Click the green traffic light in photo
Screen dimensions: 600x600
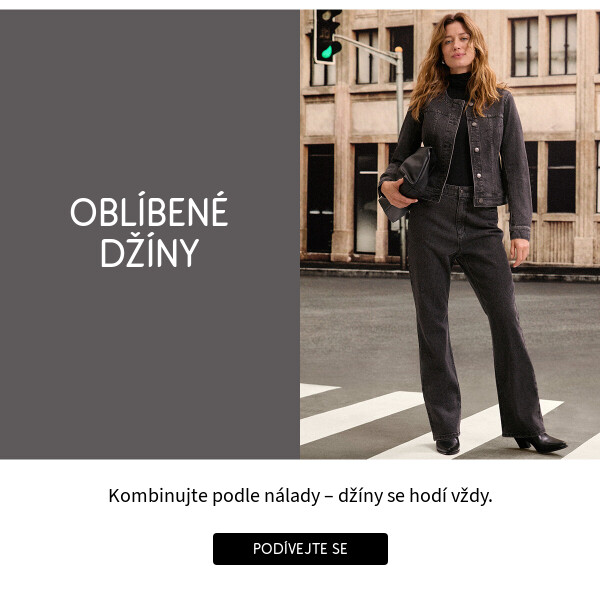tap(327, 51)
